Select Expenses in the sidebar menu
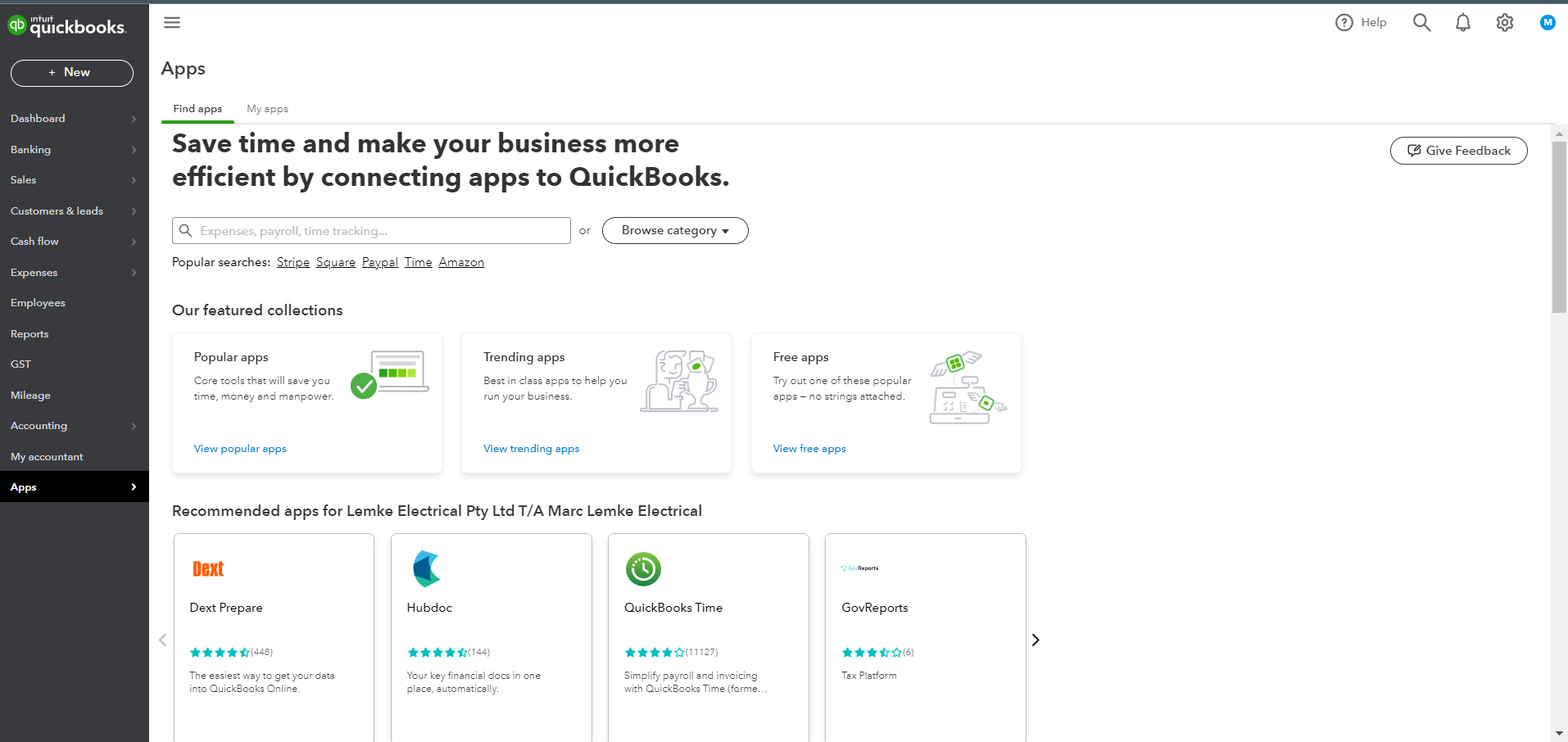This screenshot has height=742, width=1568. coord(34,272)
